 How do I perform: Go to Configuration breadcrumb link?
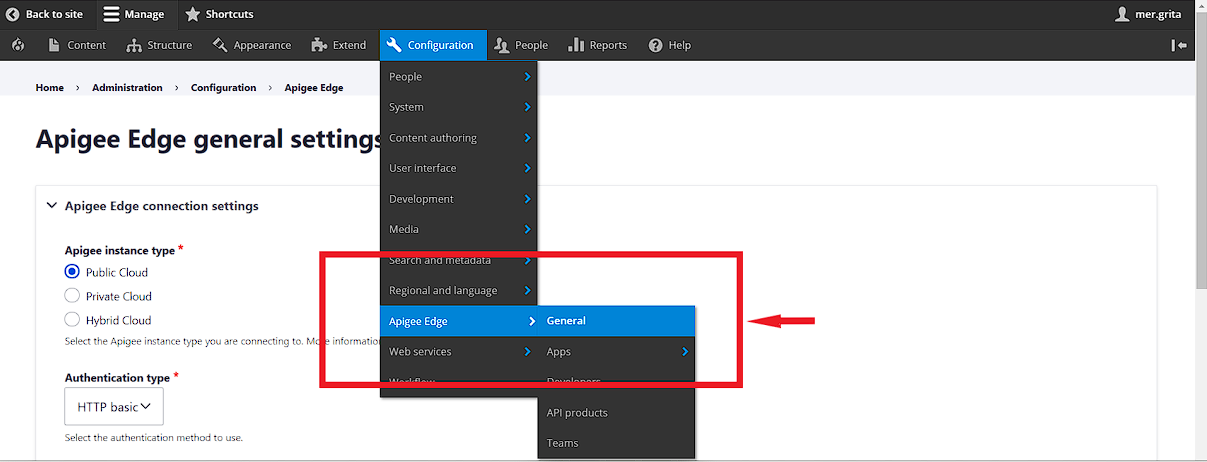click(x=224, y=88)
